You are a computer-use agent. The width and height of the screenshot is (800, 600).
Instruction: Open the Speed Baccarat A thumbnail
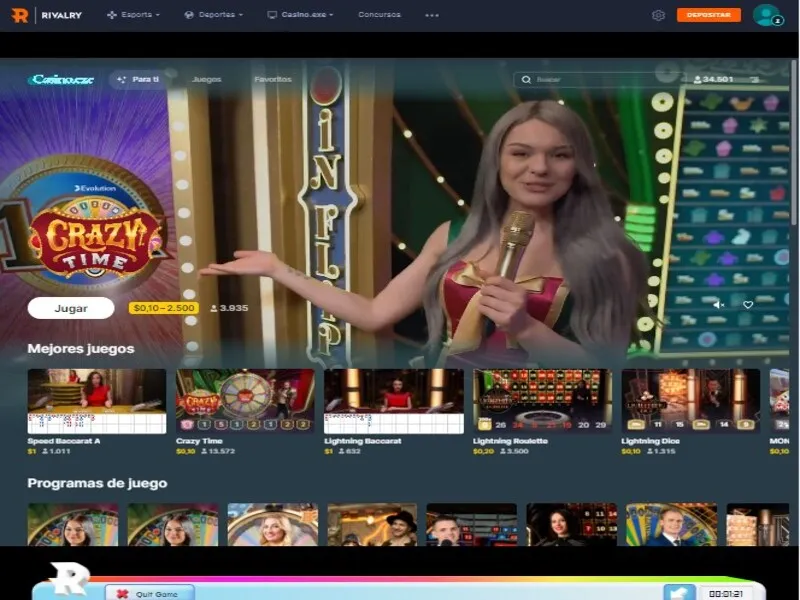point(97,401)
